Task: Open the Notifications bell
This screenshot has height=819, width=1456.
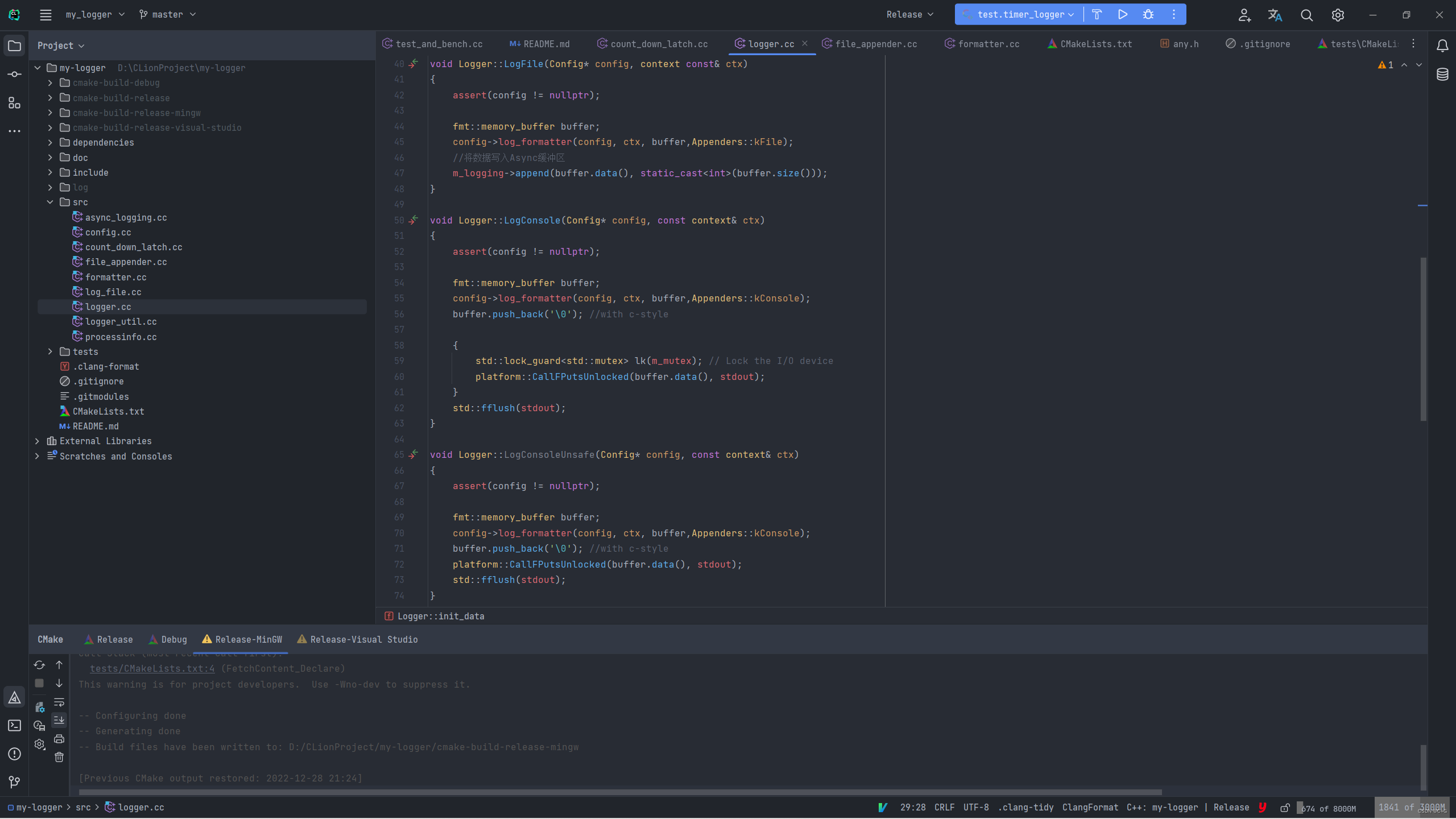Action: click(x=1442, y=45)
